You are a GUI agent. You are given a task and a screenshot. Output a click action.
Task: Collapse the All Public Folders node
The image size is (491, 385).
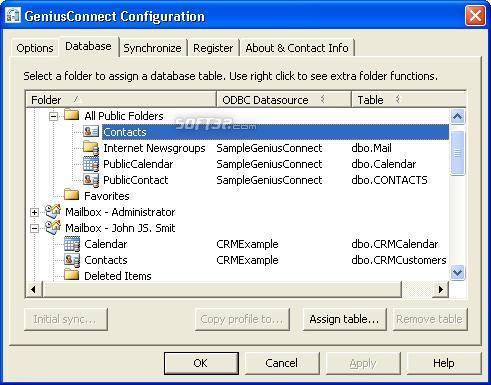tap(53, 116)
